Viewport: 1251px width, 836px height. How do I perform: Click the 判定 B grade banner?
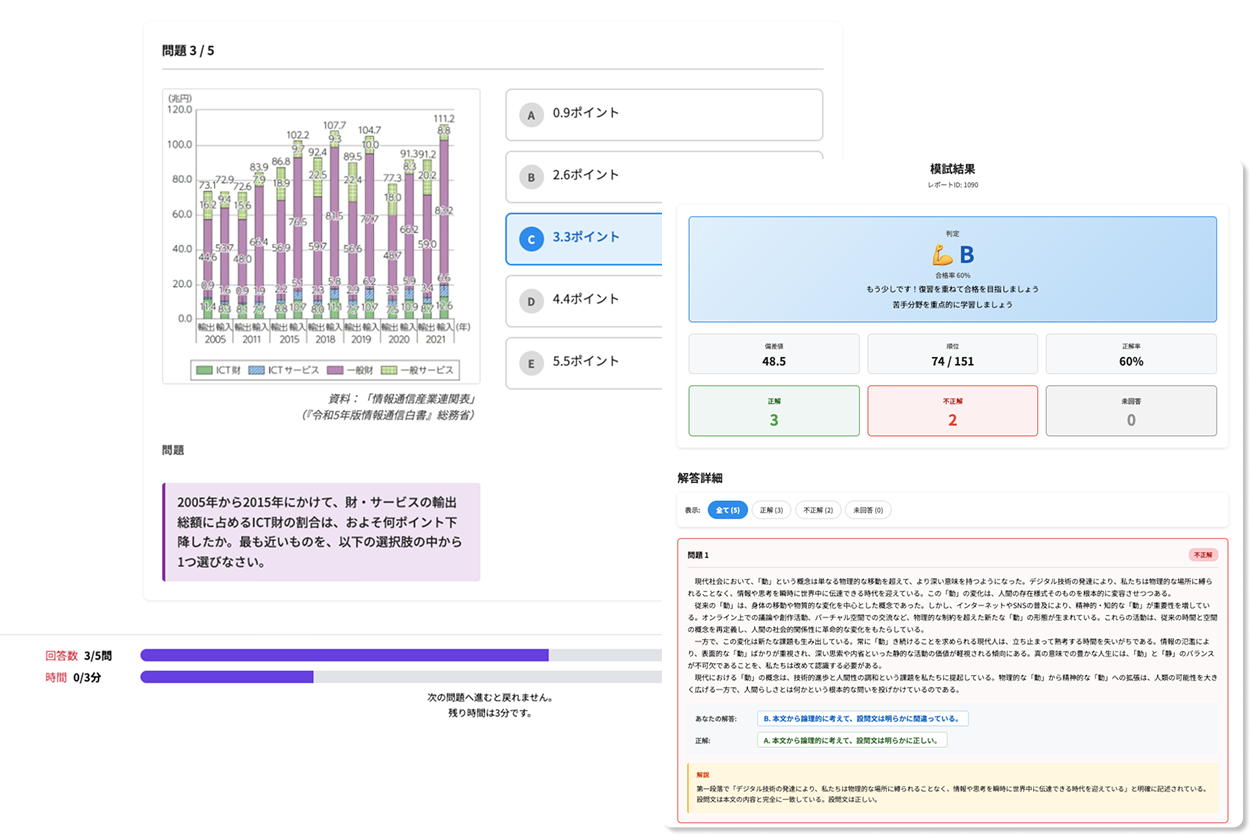point(952,269)
